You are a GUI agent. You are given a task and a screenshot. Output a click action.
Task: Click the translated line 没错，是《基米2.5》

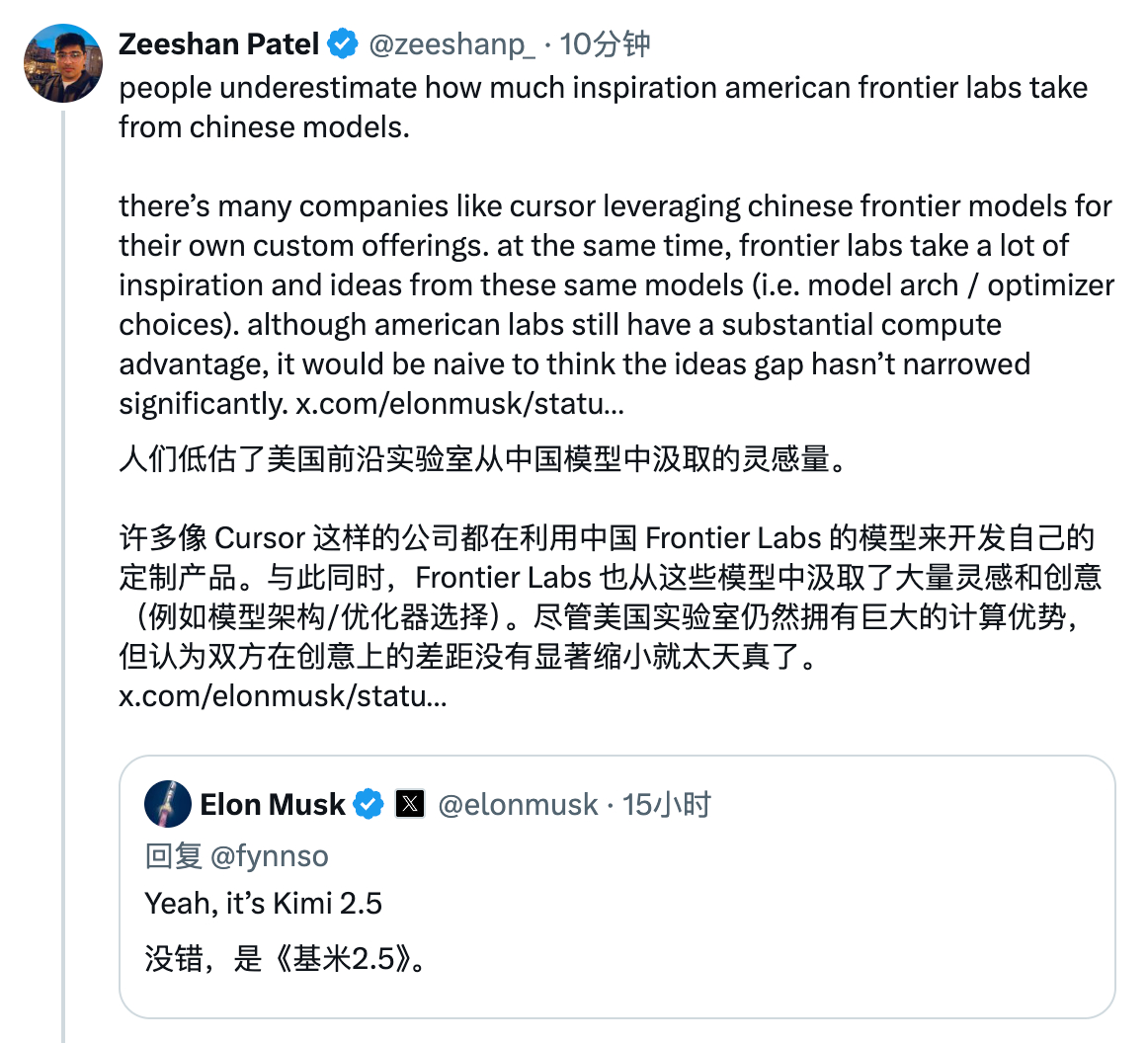coord(287,958)
